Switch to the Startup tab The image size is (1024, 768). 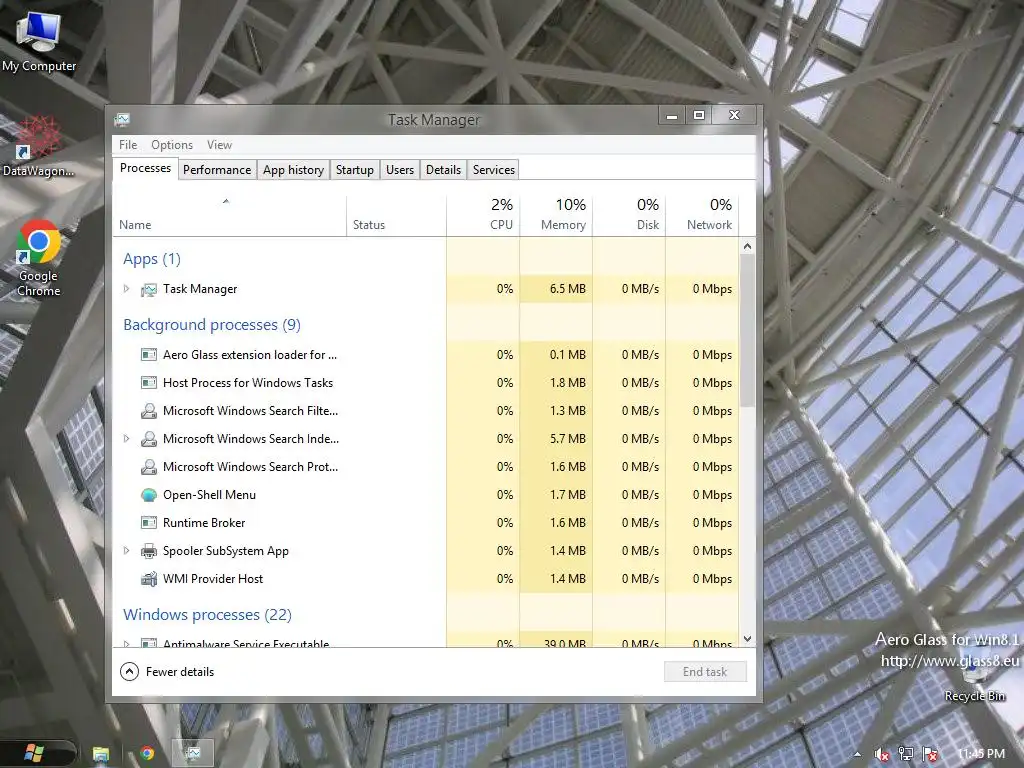(x=355, y=170)
